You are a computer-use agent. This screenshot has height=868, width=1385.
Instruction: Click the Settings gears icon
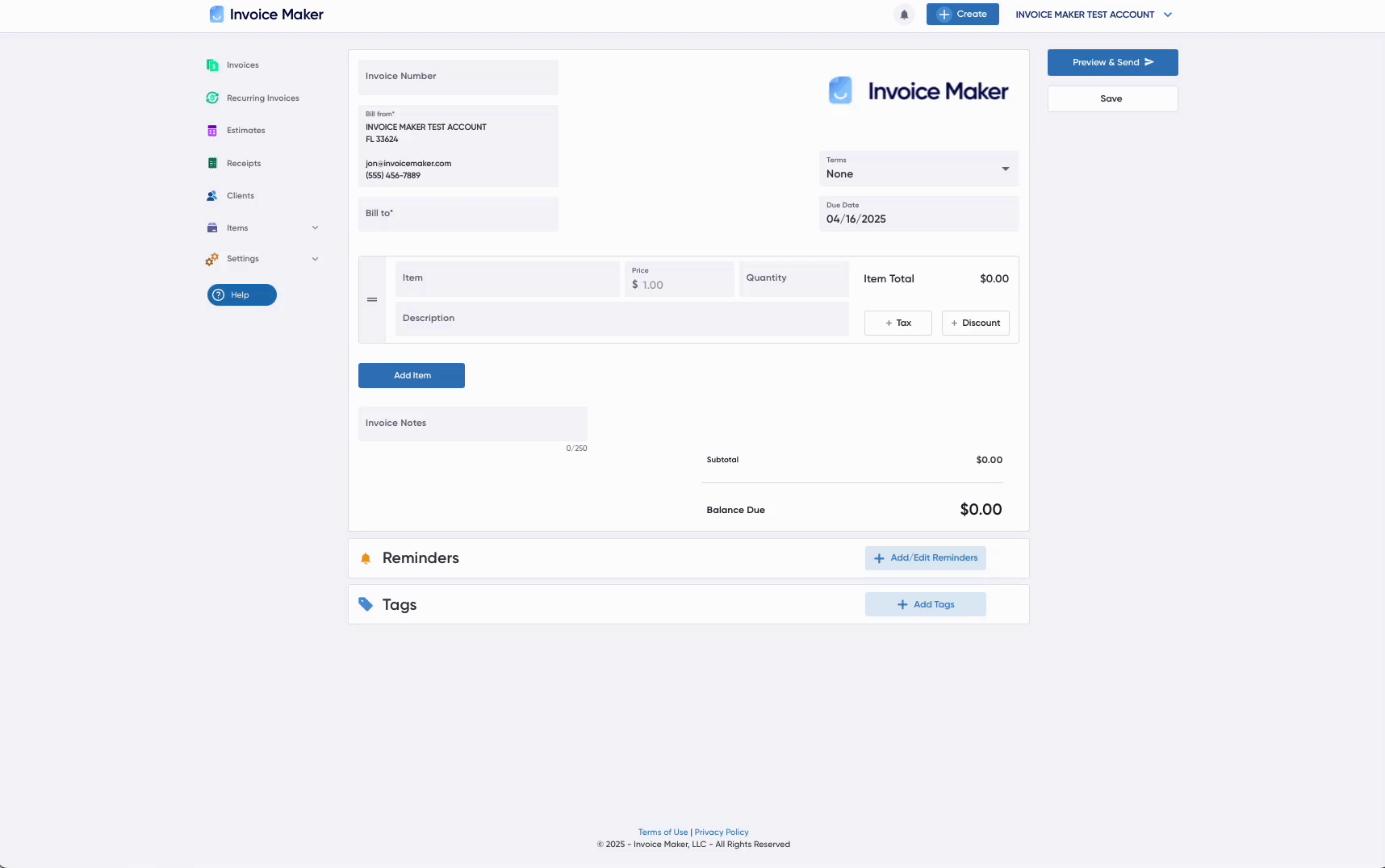[x=212, y=259]
